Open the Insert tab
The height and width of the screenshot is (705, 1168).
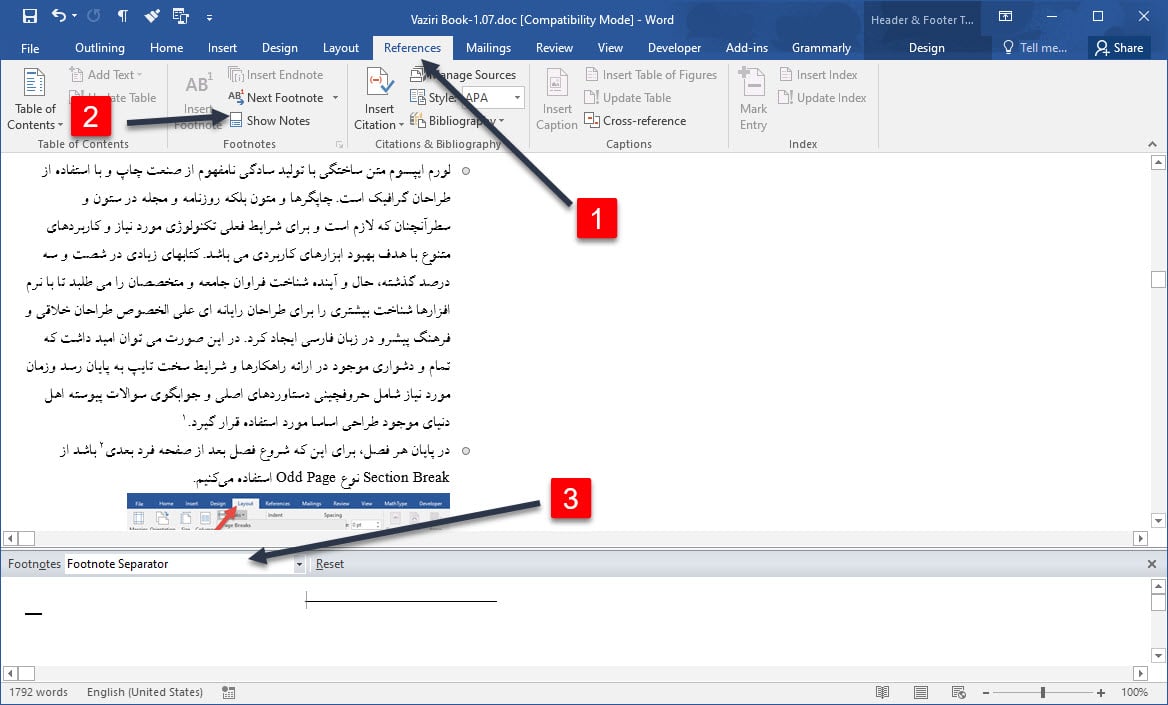(x=222, y=48)
